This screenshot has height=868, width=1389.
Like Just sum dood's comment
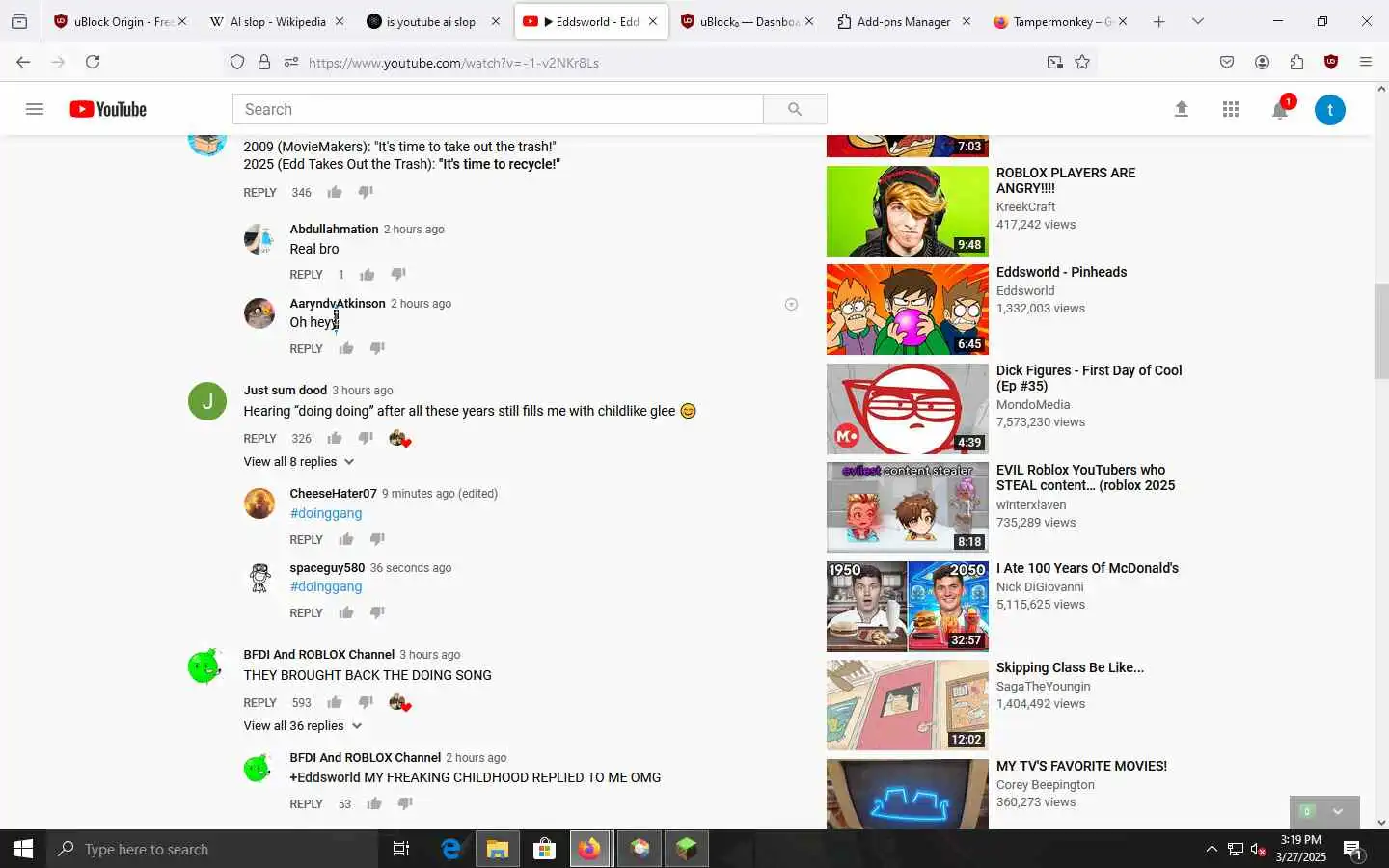pyautogui.click(x=335, y=438)
